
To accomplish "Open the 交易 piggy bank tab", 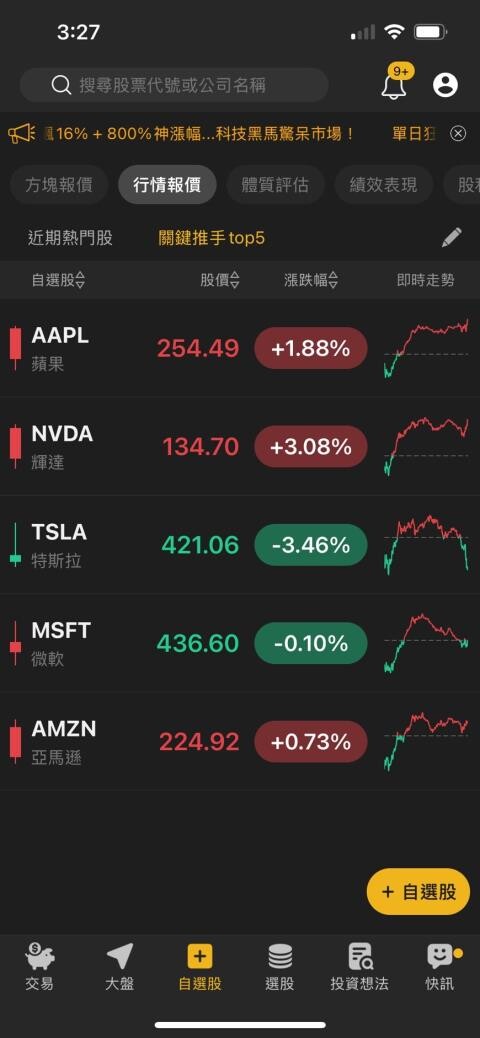I will [x=40, y=967].
